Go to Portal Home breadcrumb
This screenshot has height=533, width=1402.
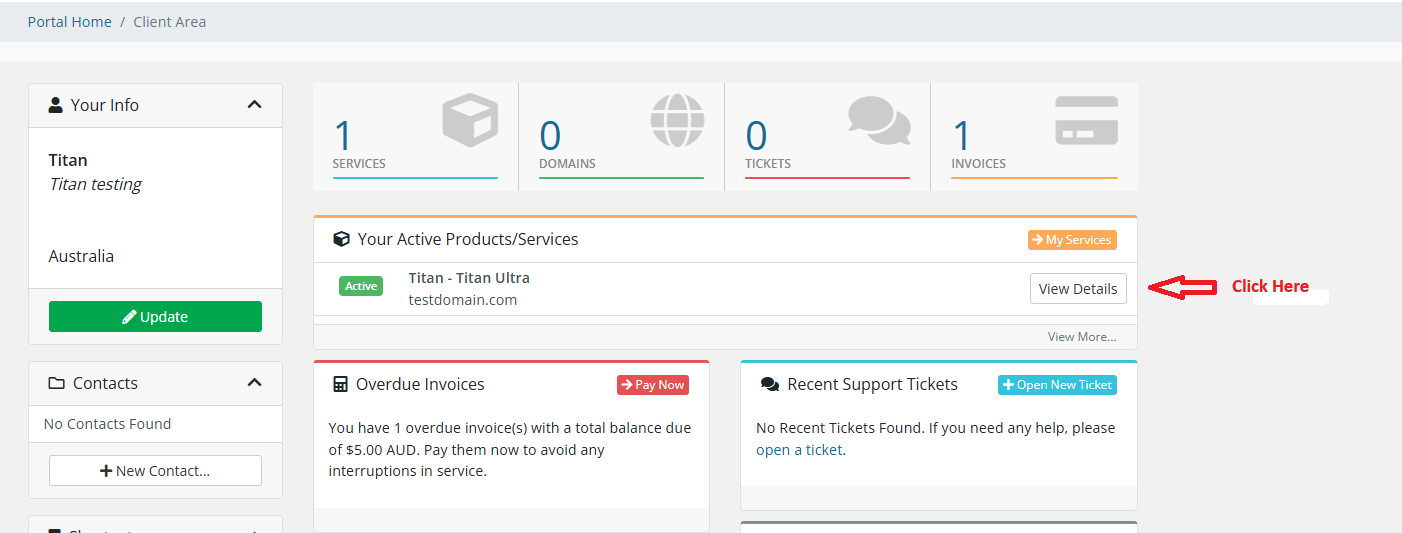coord(69,22)
